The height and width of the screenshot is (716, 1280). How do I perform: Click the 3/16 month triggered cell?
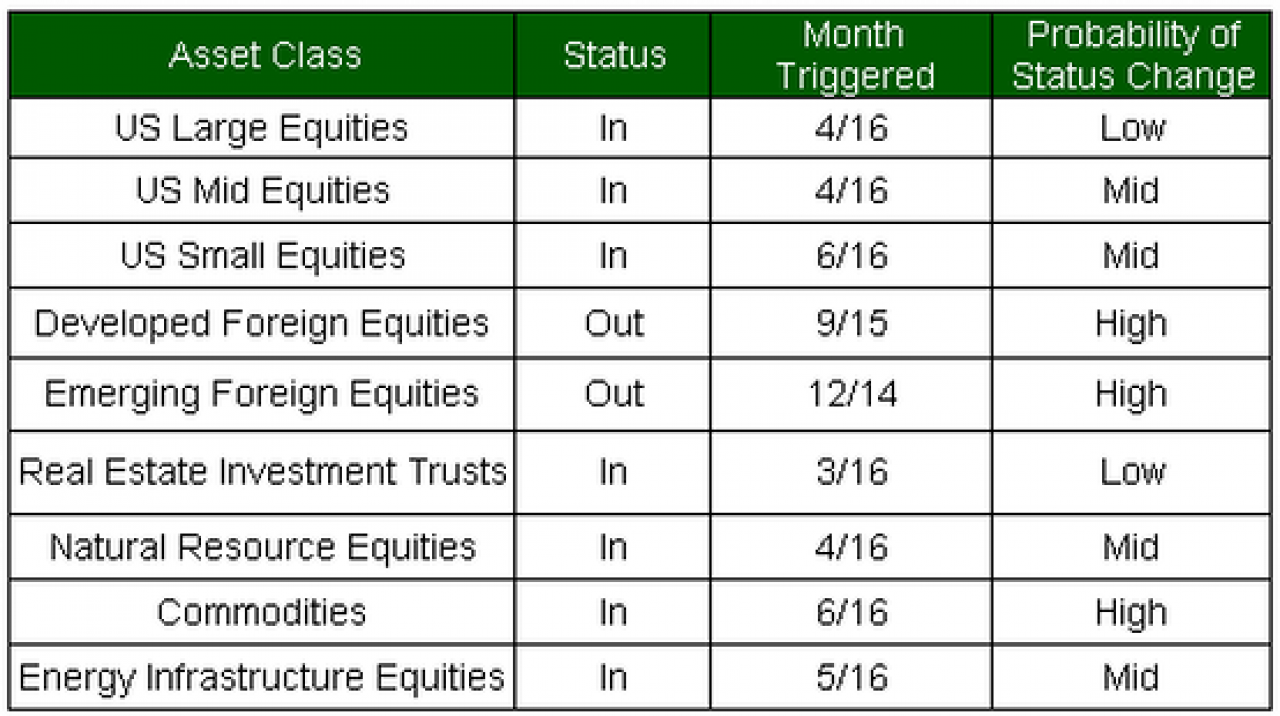coord(852,472)
